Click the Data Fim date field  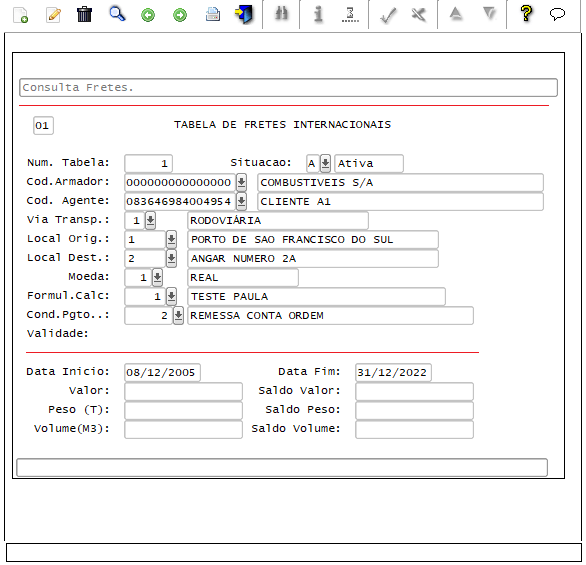coord(393,372)
